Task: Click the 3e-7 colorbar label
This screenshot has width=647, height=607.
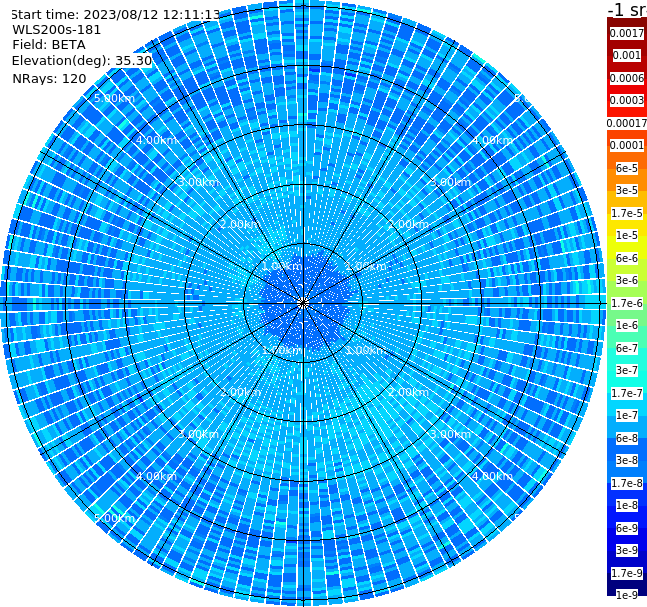Action: coord(627,371)
